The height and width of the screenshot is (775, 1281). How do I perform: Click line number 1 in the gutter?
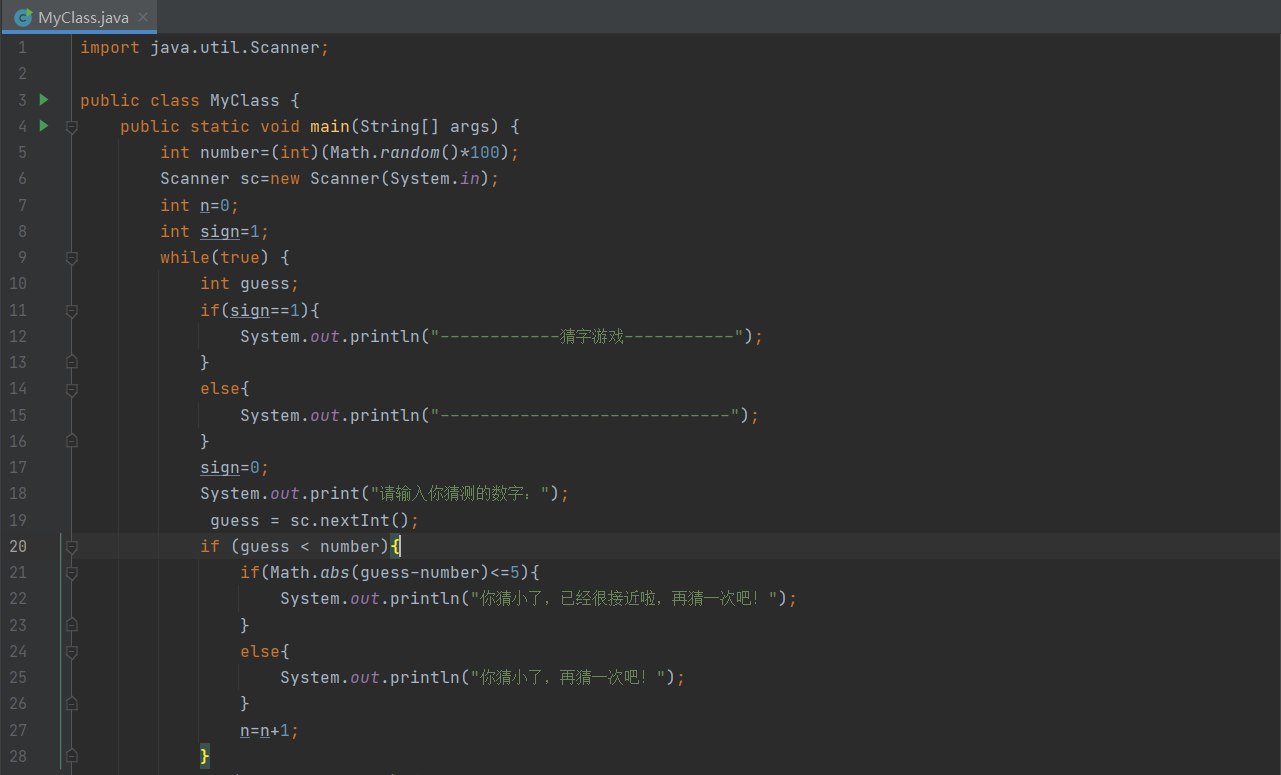click(22, 48)
